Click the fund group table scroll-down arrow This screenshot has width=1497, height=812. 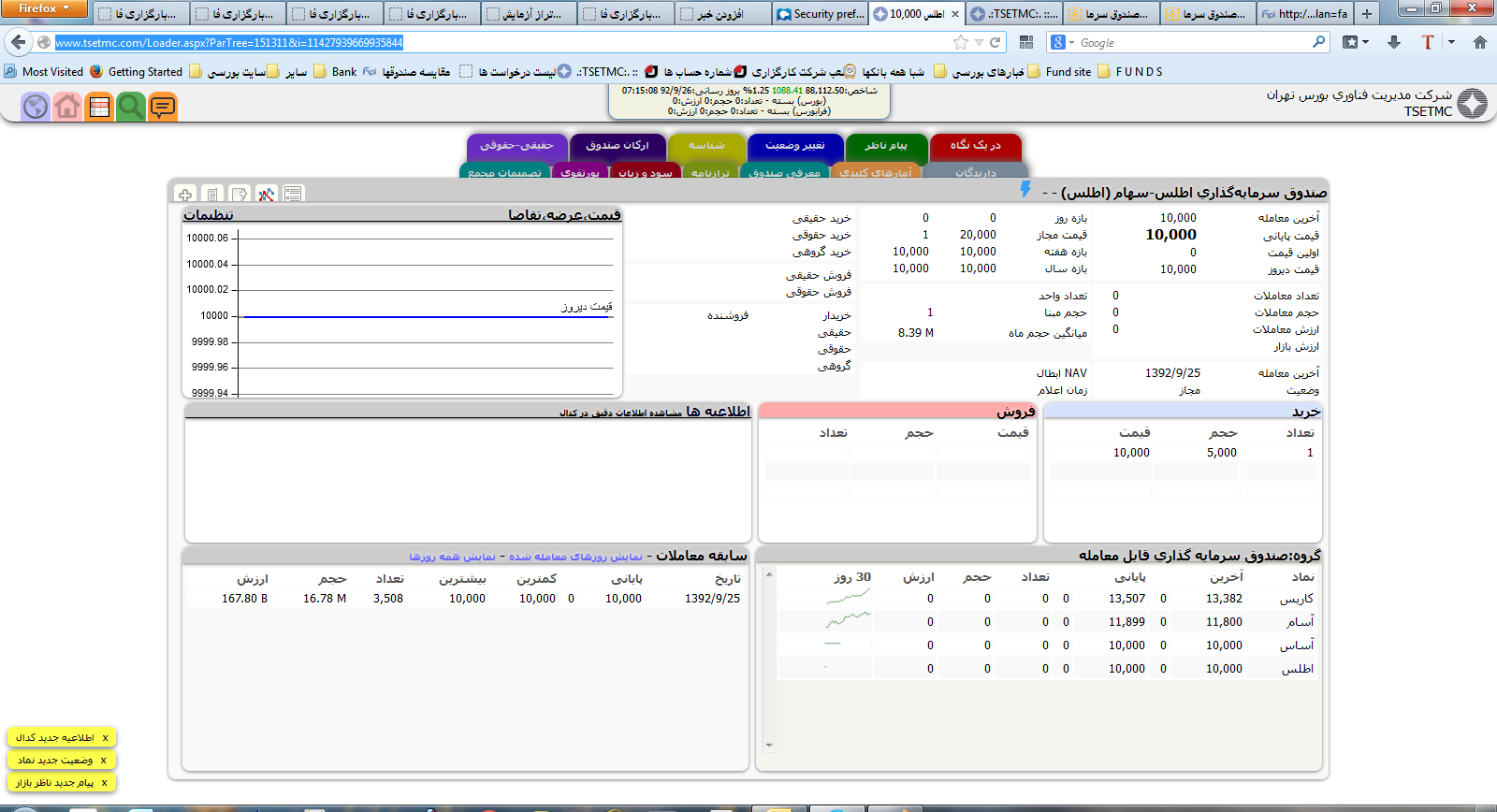point(769,746)
